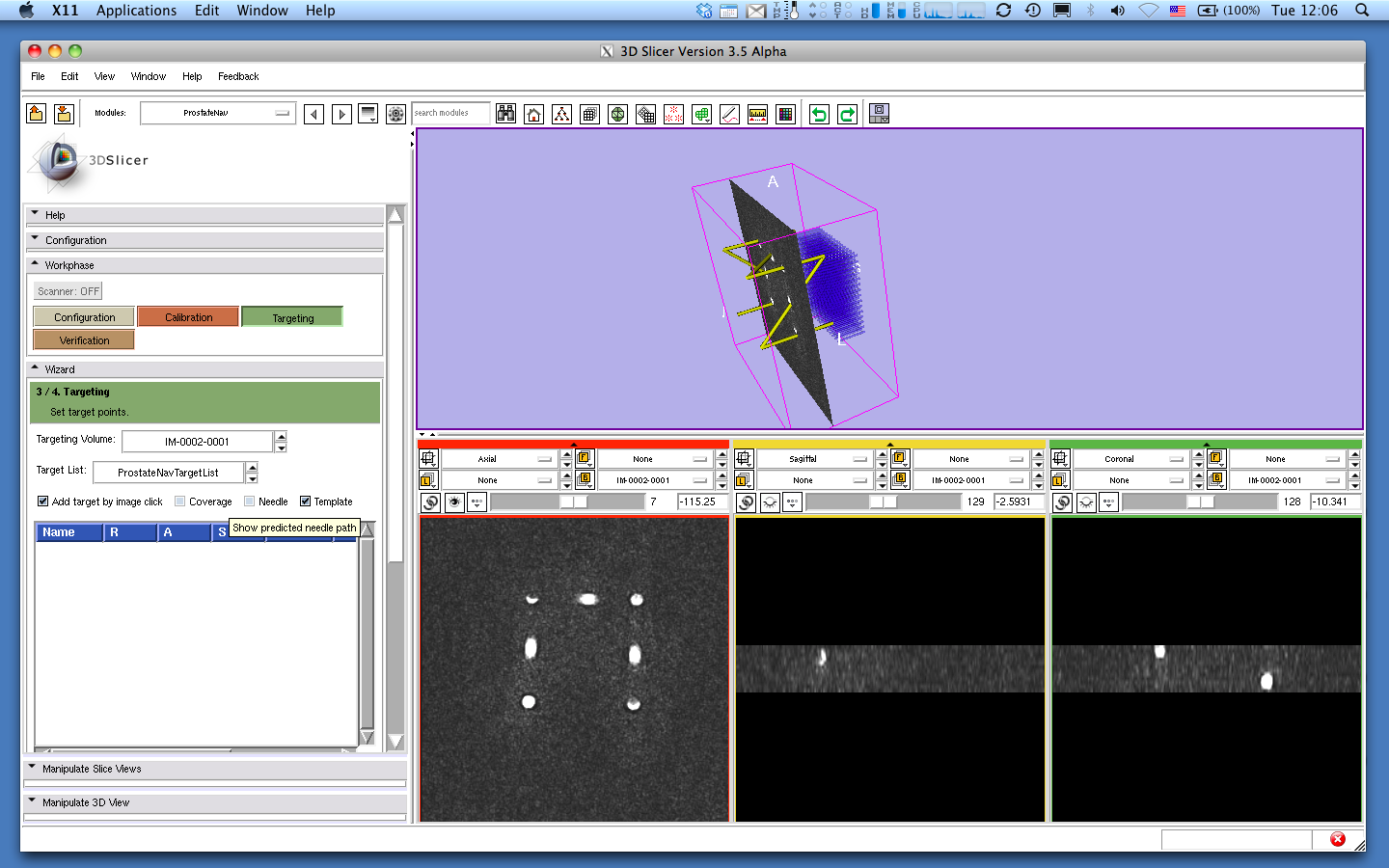This screenshot has height=868, width=1389.
Task: Toggle Axial slice visibility eye icon
Action: point(454,502)
